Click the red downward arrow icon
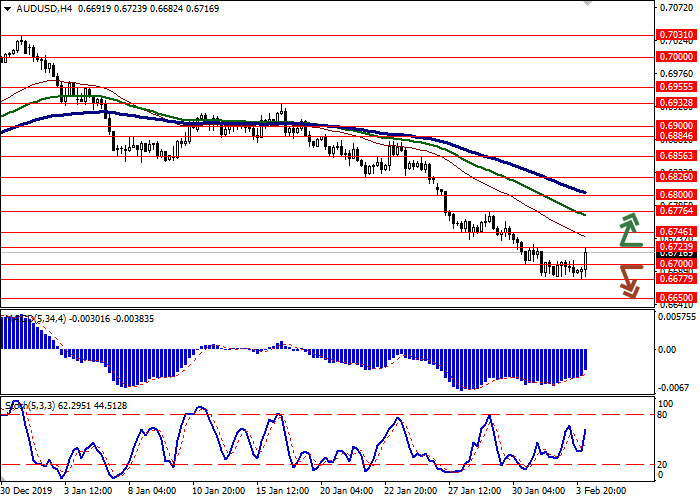The image size is (700, 500). [x=629, y=280]
